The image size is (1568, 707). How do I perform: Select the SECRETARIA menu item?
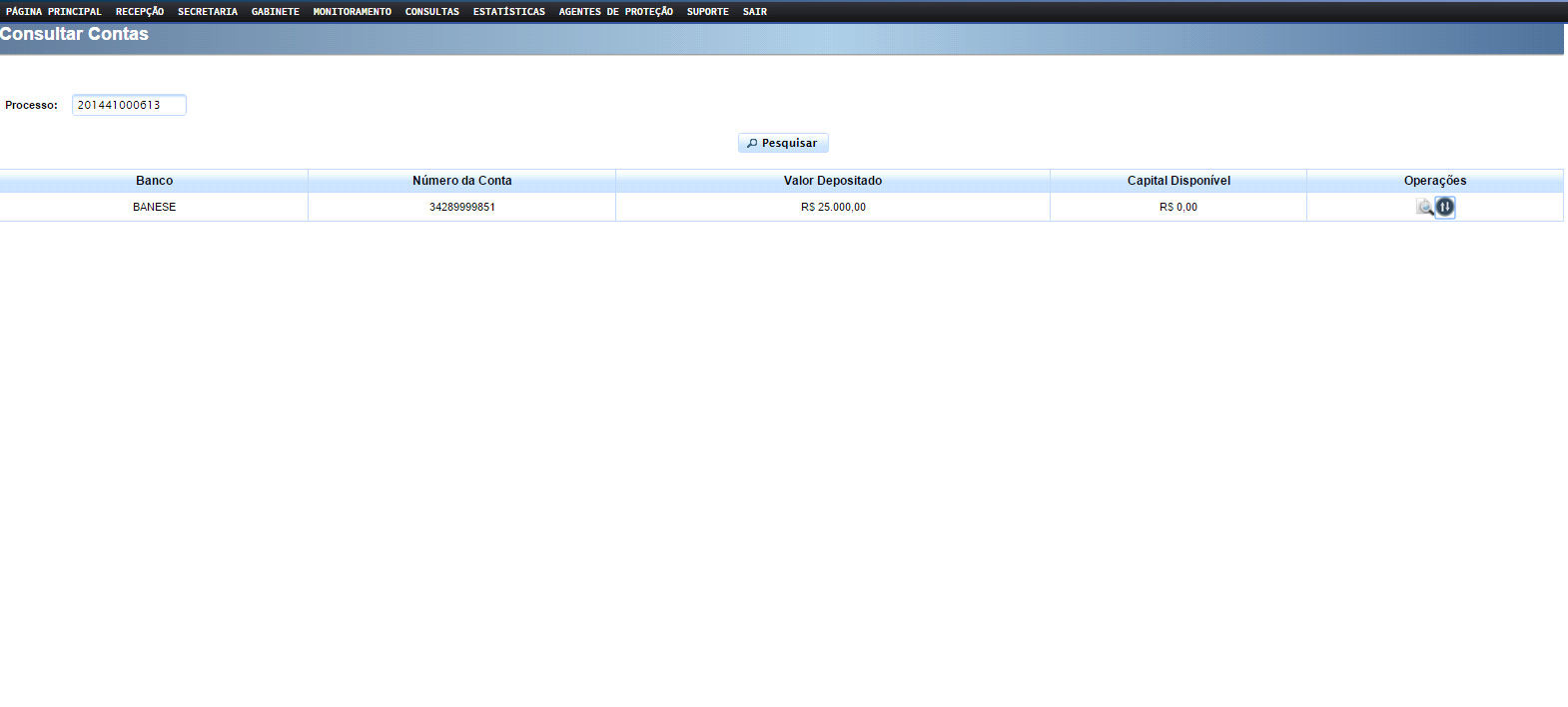(x=208, y=12)
